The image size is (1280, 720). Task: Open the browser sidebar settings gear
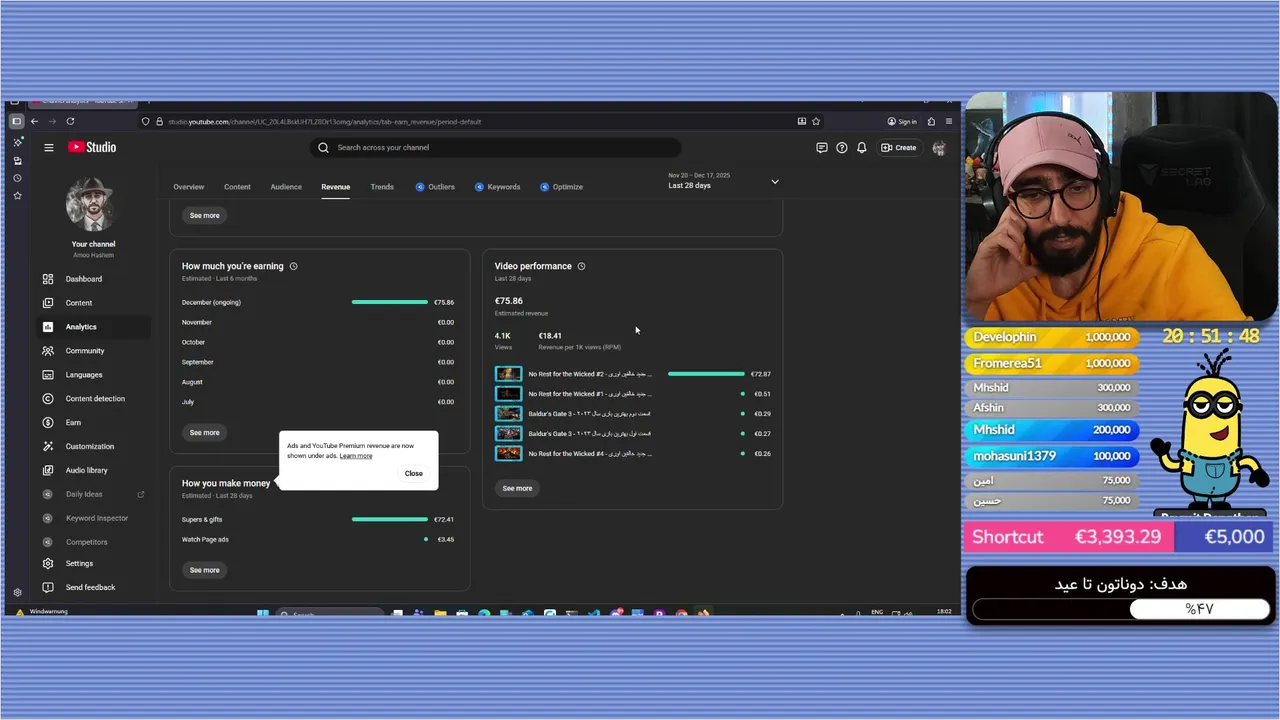coord(17,592)
